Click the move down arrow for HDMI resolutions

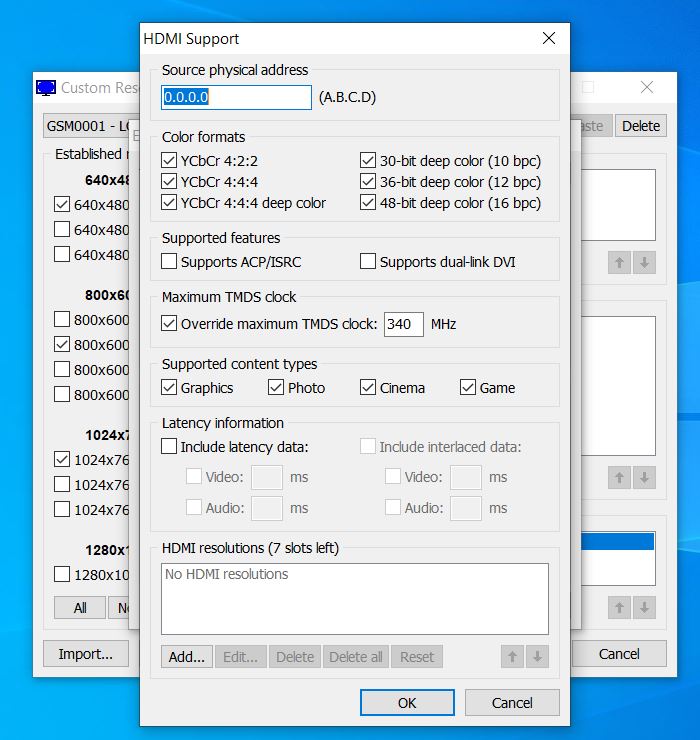(x=538, y=657)
